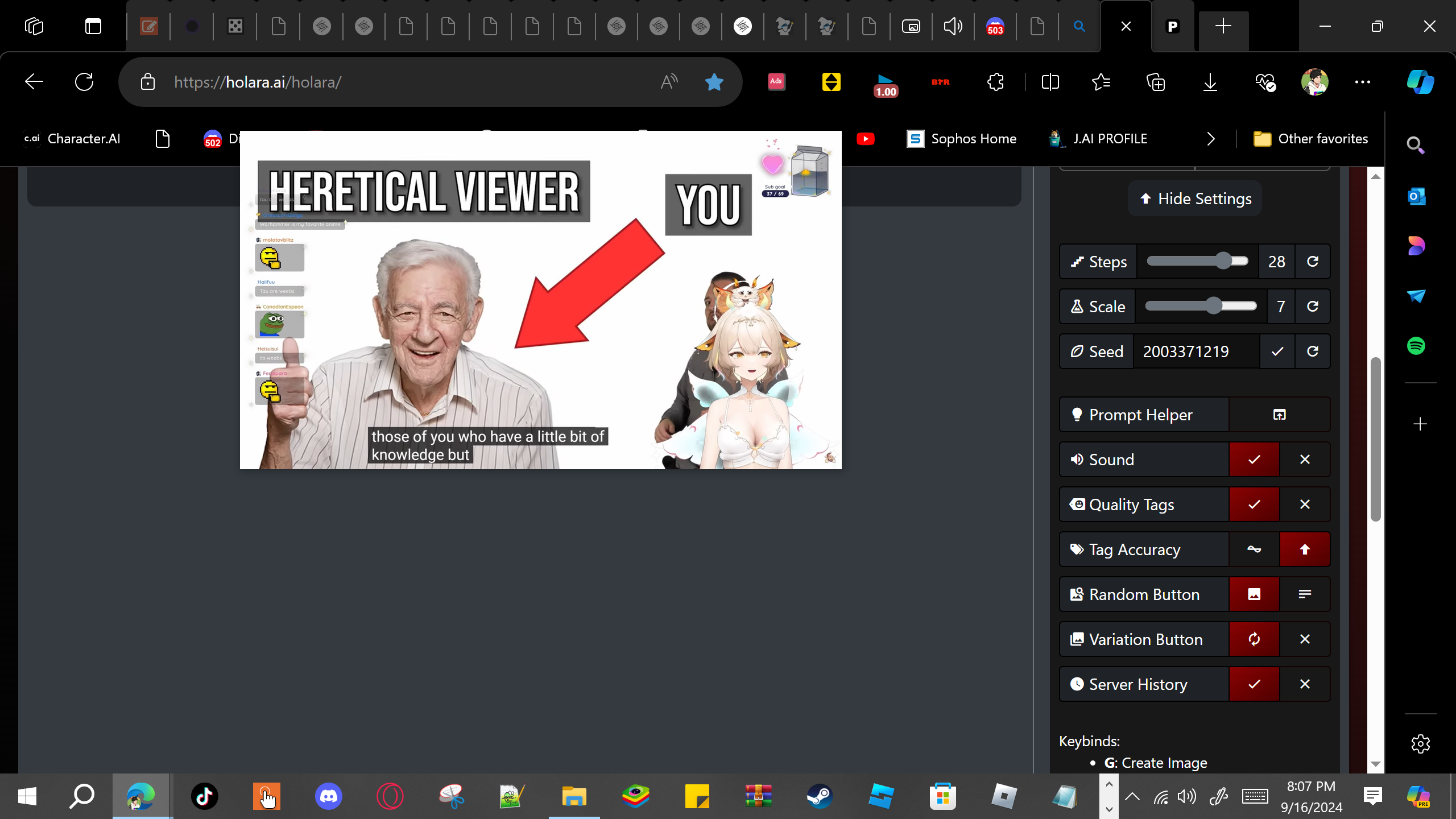
Task: Click the blue star to edit this favorite
Action: [714, 82]
